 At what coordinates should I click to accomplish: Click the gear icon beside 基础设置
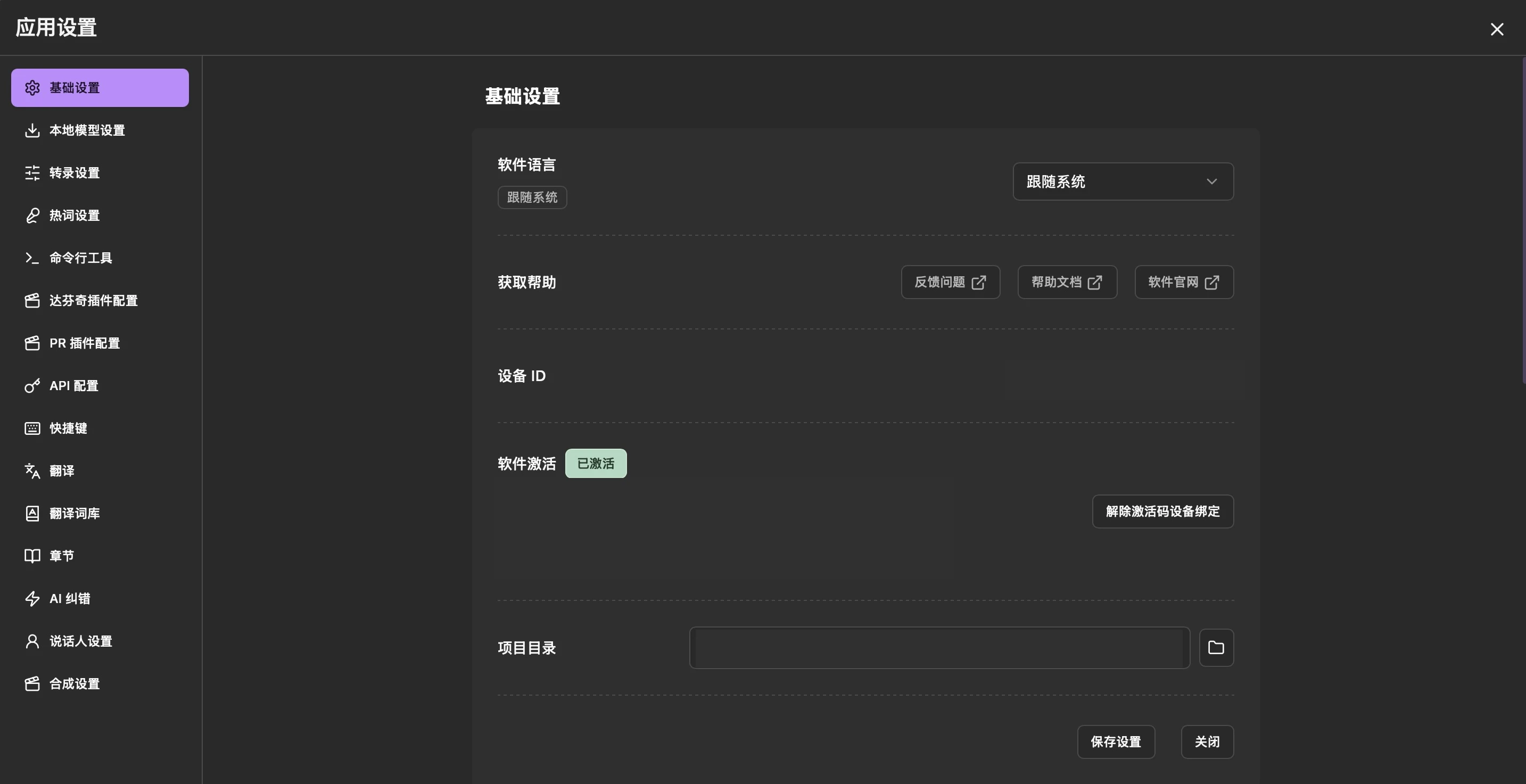32,88
